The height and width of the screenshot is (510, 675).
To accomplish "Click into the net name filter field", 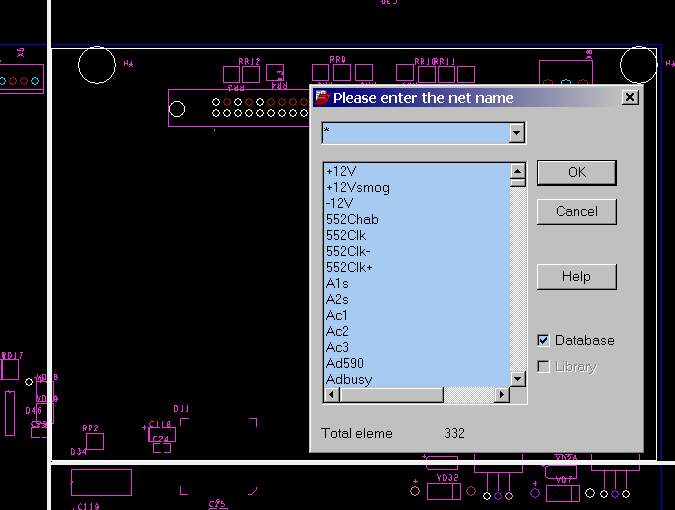I will 415,133.
